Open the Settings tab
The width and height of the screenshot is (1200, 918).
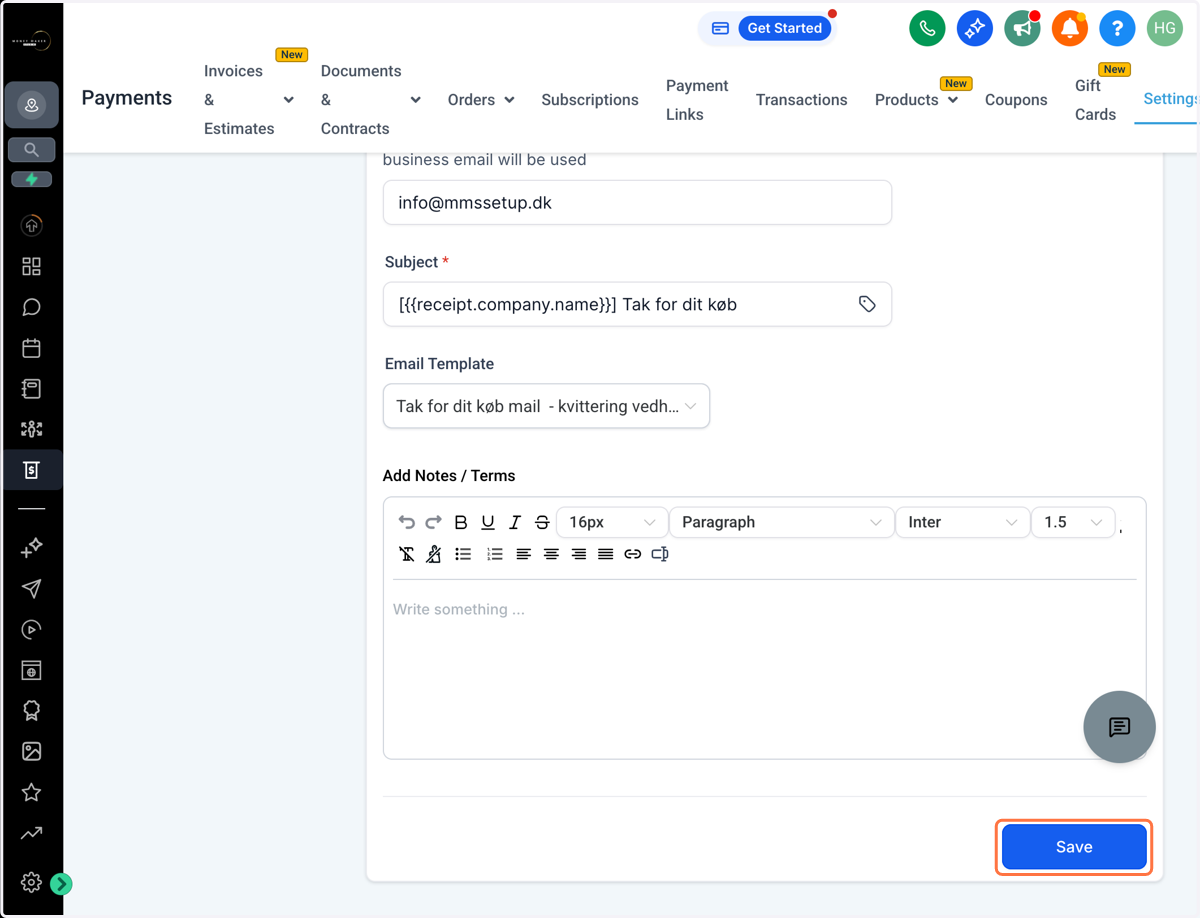[x=1171, y=99]
